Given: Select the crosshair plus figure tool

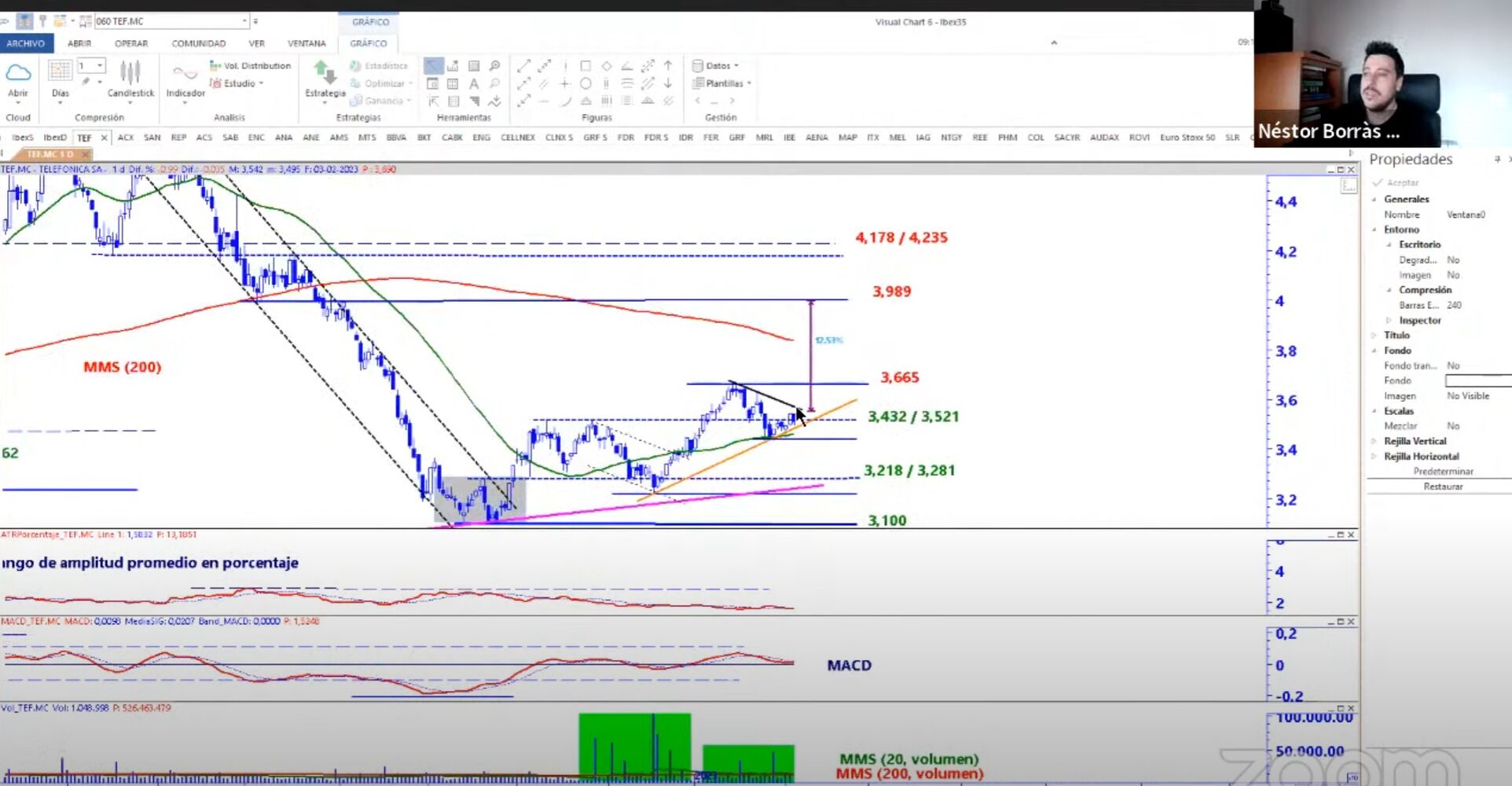Looking at the screenshot, I should (565, 83).
